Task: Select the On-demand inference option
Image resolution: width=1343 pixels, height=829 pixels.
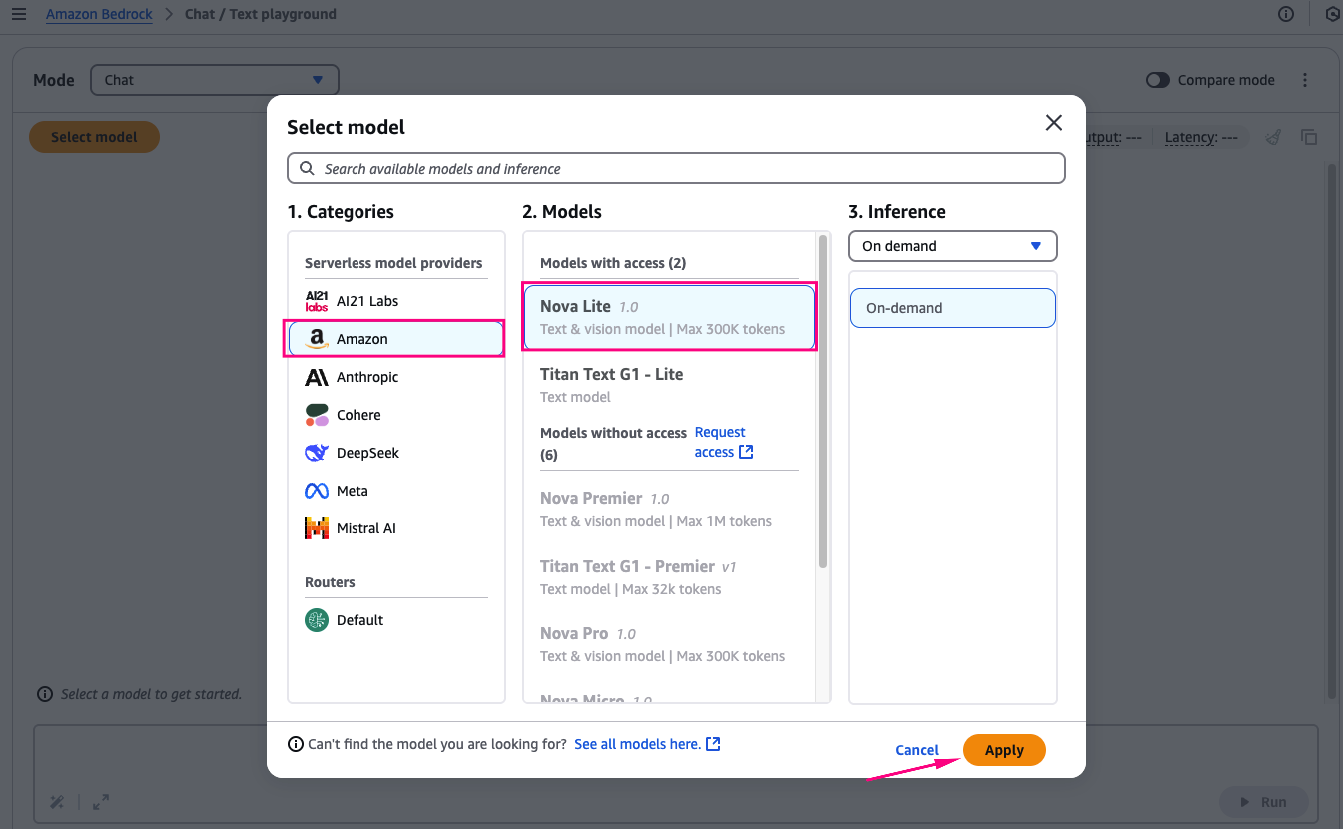Action: [x=952, y=308]
